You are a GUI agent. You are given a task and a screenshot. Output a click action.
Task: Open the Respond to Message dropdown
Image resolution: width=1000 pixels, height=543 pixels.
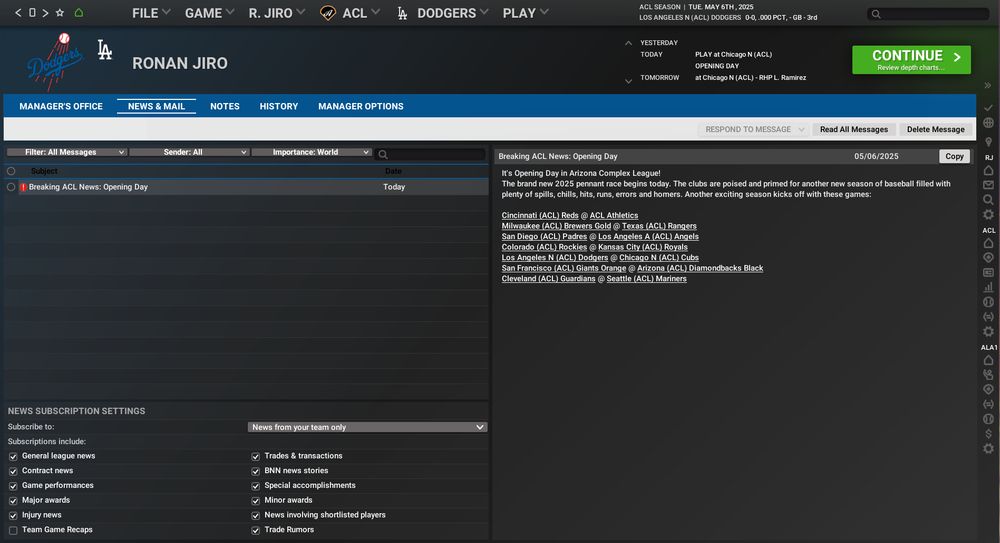pos(754,130)
